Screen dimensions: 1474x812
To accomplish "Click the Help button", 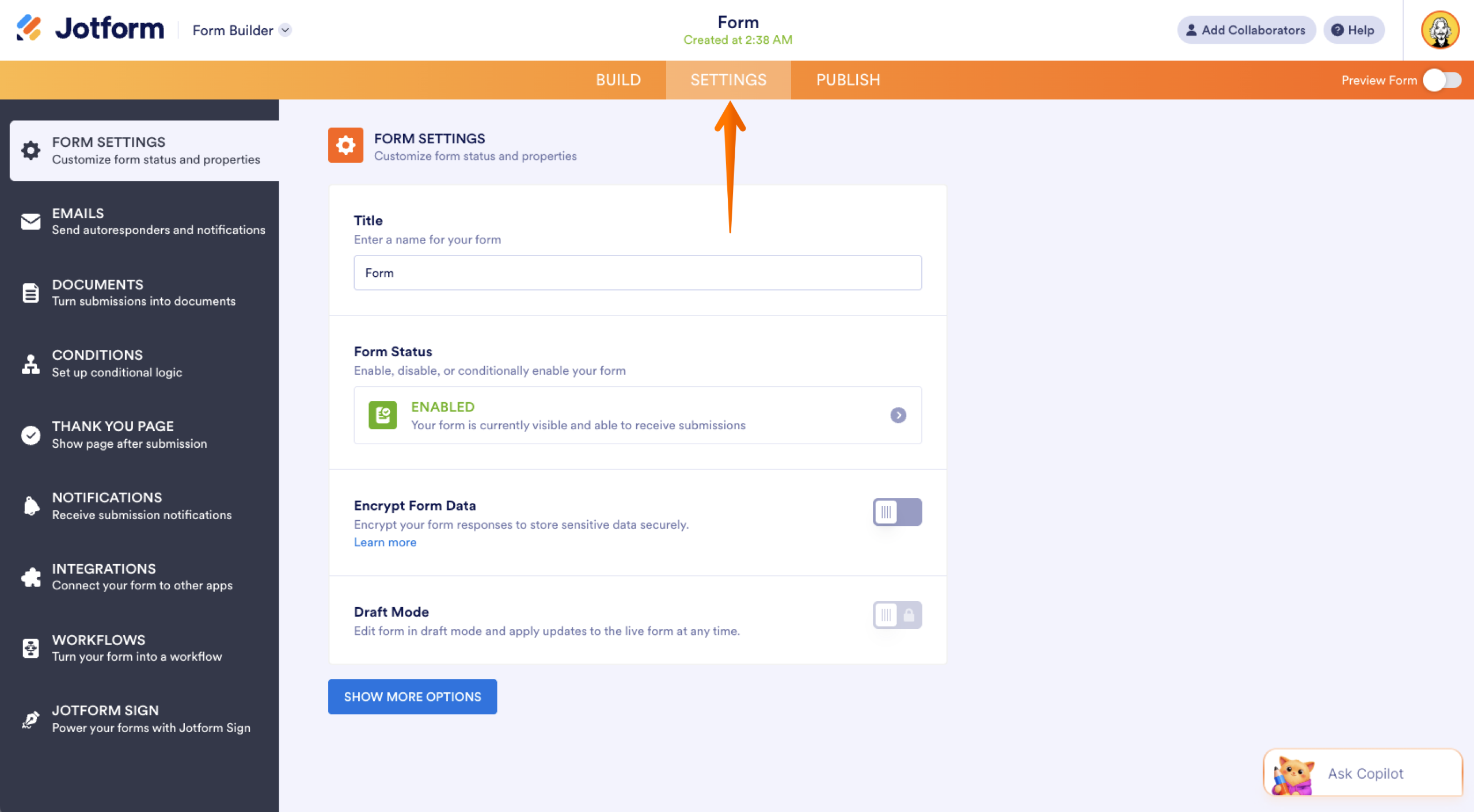I will (1353, 30).
